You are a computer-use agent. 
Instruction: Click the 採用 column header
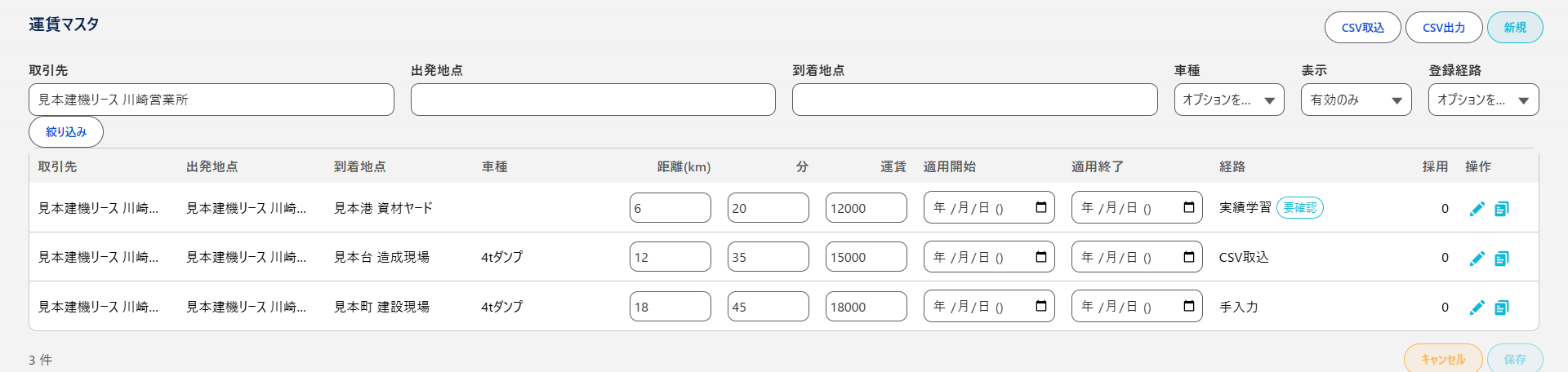tap(1435, 167)
